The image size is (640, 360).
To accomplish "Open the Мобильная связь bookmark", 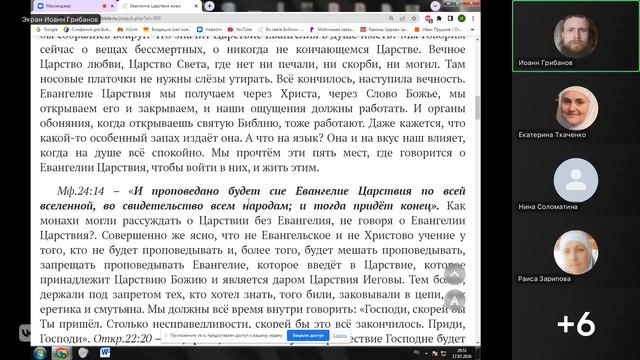I will tap(332, 29).
